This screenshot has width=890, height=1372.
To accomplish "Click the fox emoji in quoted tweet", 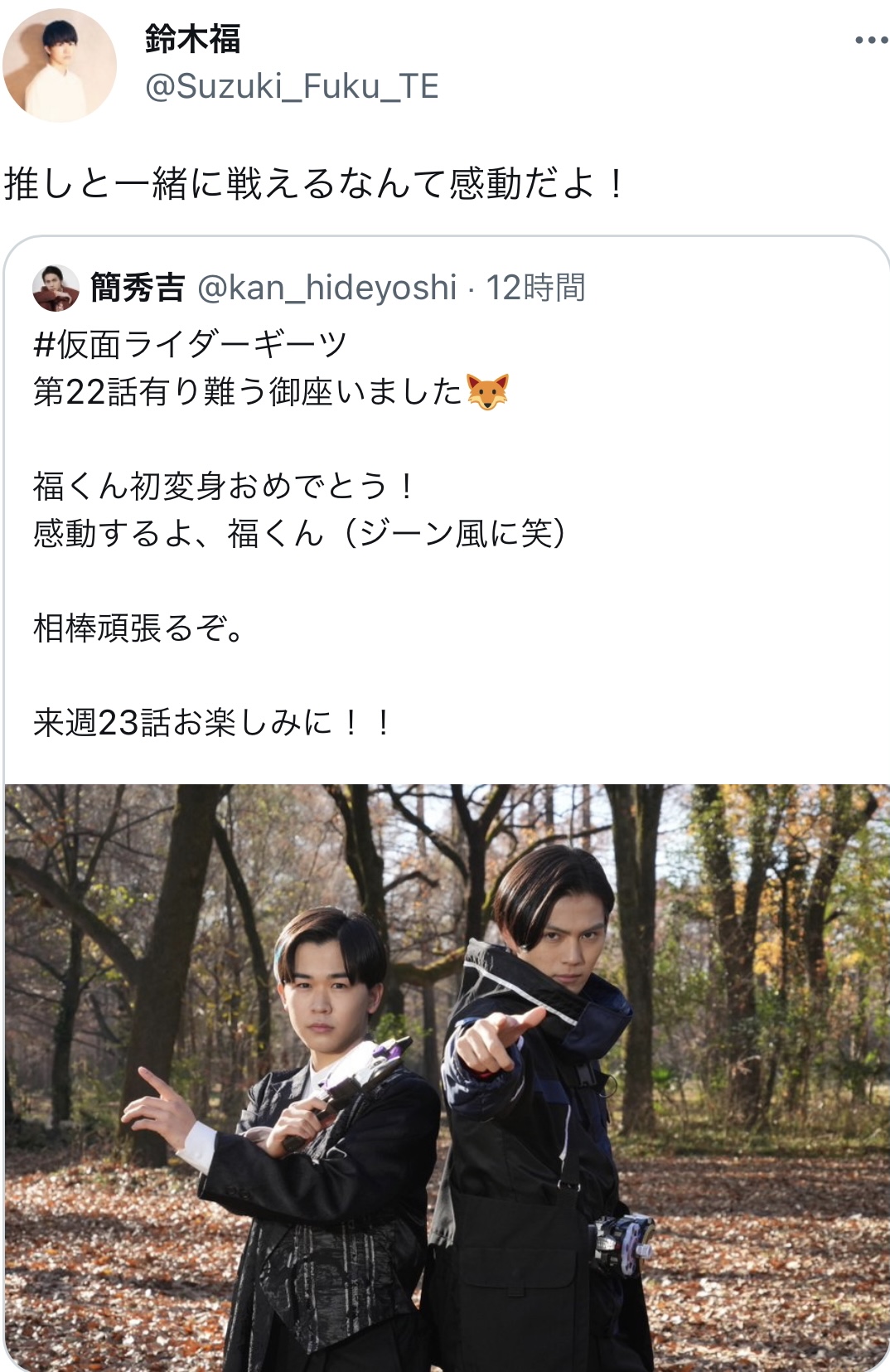I will coord(488,391).
